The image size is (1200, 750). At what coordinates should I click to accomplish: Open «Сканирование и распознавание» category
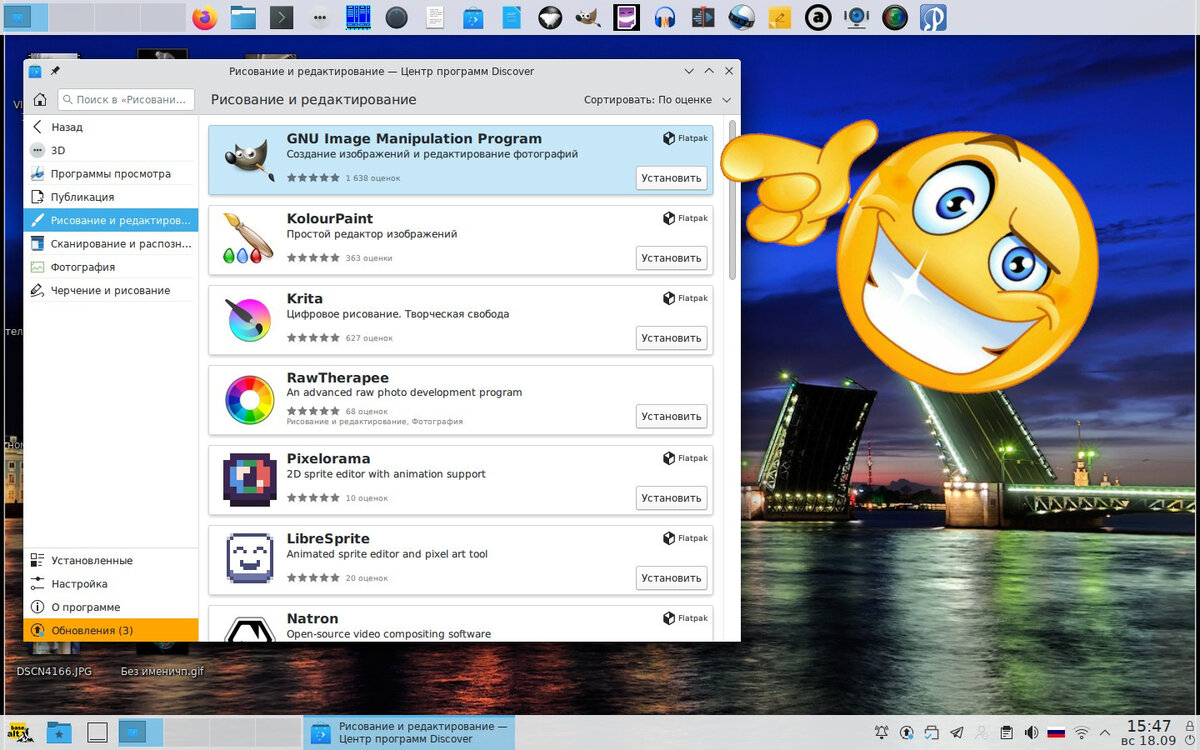click(111, 243)
